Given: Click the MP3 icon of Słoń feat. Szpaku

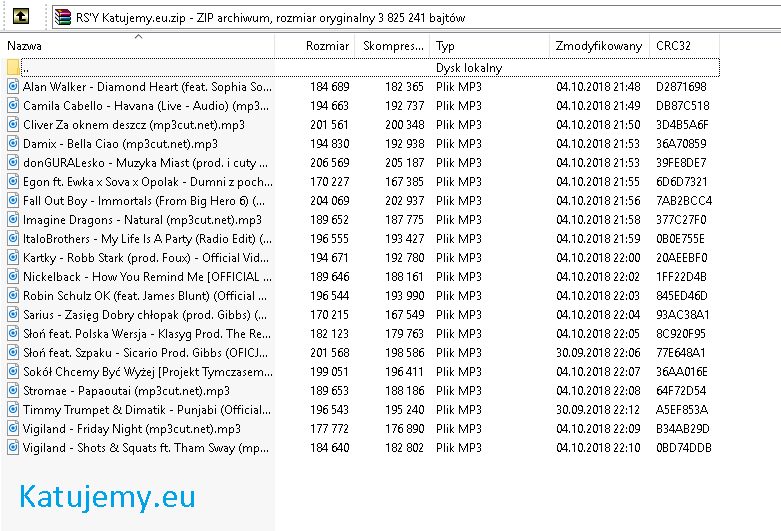Looking at the screenshot, I should (13, 353).
